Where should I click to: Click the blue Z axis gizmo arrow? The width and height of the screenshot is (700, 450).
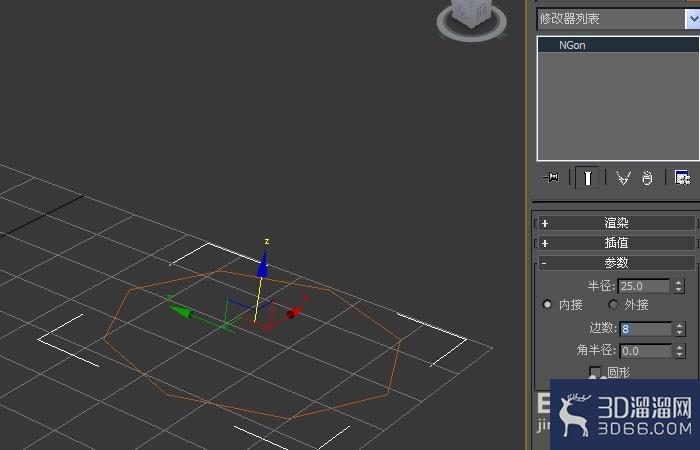pos(262,265)
